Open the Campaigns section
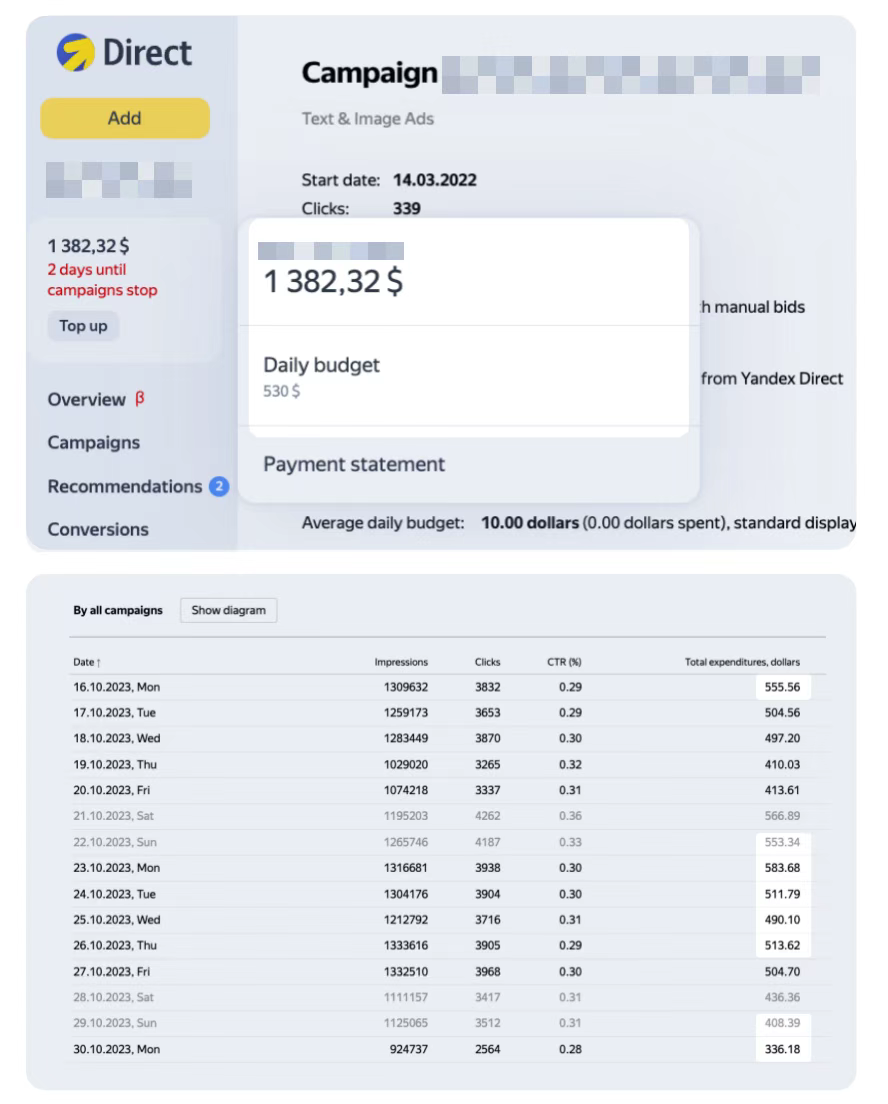The height and width of the screenshot is (1104, 888). coord(94,443)
